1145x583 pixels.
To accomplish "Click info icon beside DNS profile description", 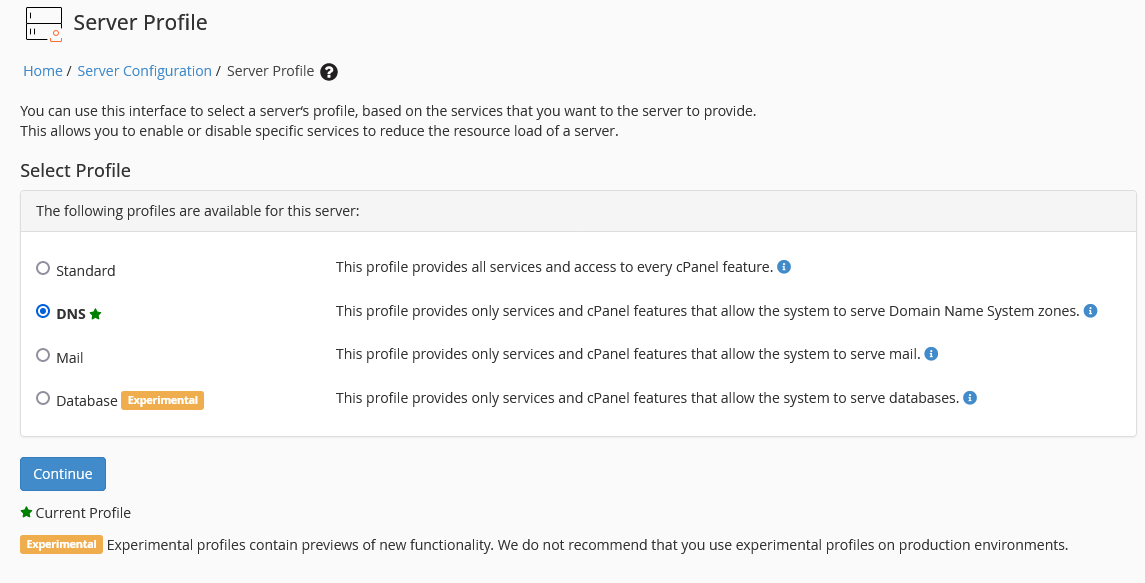I will click(1091, 311).
